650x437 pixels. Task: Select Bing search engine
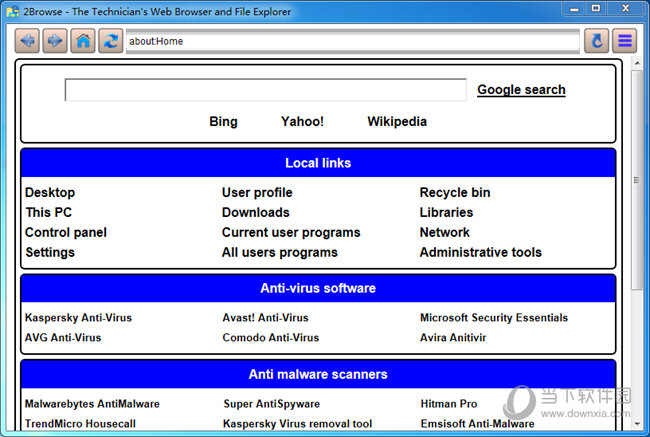coord(223,121)
